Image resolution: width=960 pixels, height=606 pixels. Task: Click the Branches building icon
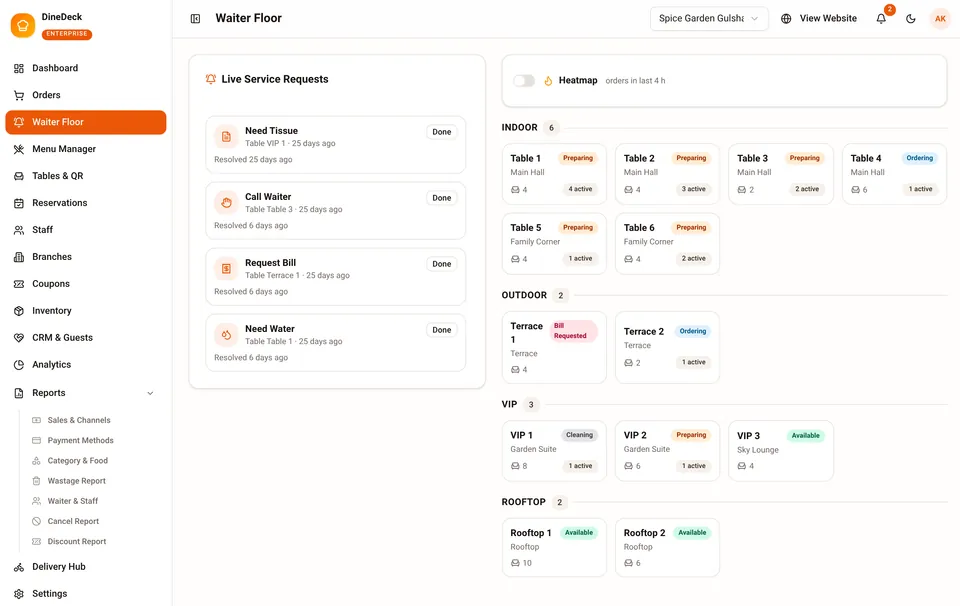point(19,256)
